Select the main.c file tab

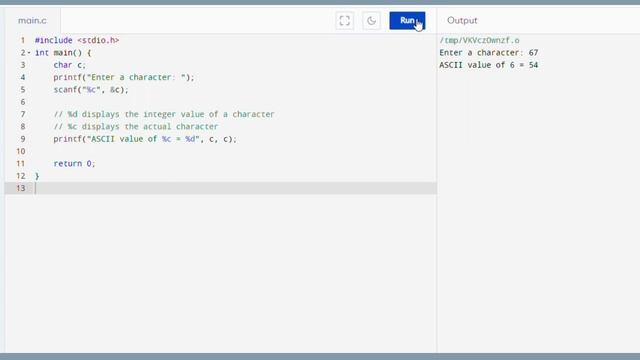[x=32, y=20]
